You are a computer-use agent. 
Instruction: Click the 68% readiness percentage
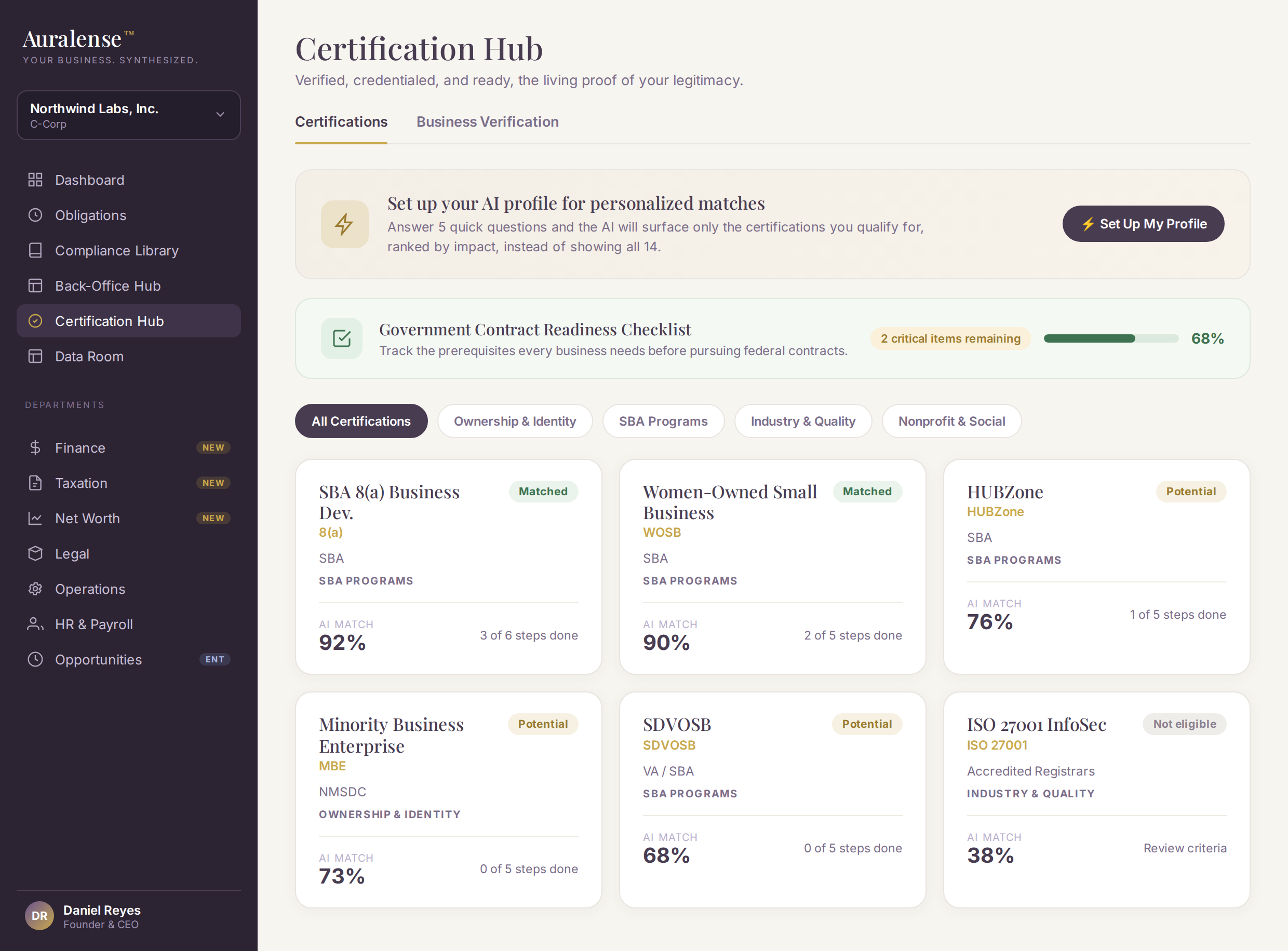click(1208, 338)
